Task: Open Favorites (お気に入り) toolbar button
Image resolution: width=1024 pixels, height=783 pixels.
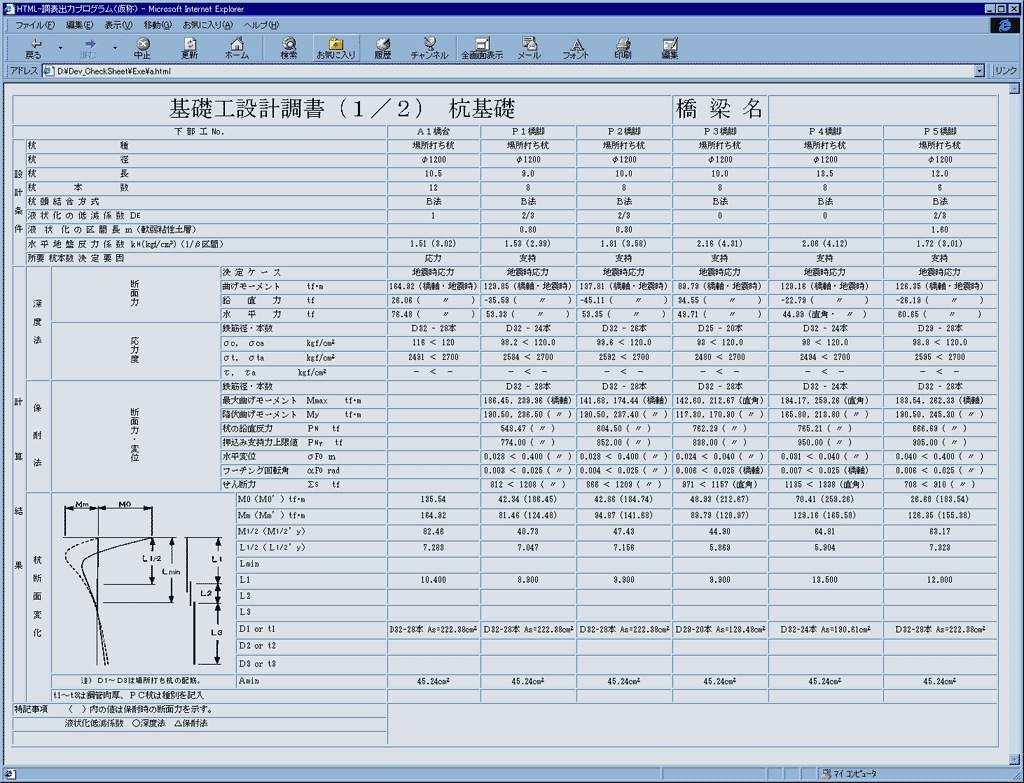Action: click(335, 48)
